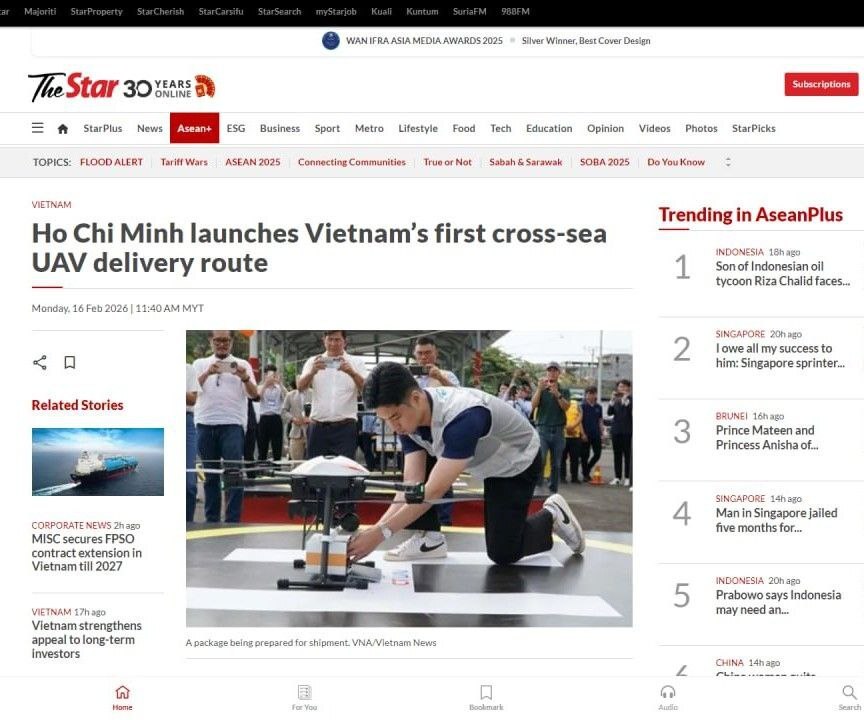The height and width of the screenshot is (720, 864).
Task: Open the Audio headphones icon
Action: 668,697
